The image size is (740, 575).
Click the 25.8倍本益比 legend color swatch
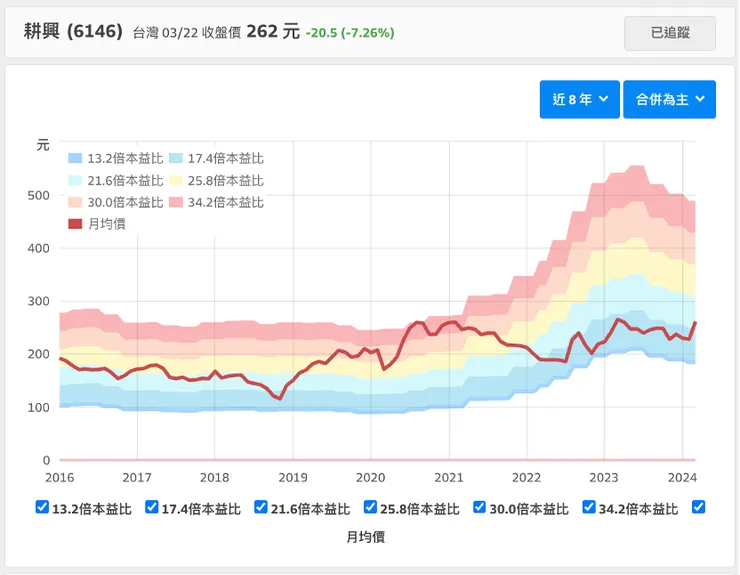pos(176,180)
